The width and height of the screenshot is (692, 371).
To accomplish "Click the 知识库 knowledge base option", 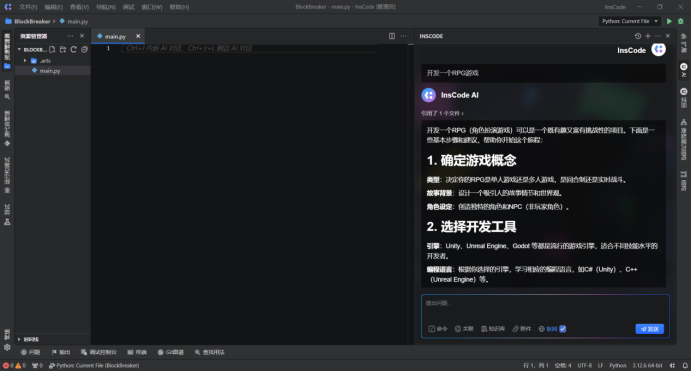I will [493, 329].
